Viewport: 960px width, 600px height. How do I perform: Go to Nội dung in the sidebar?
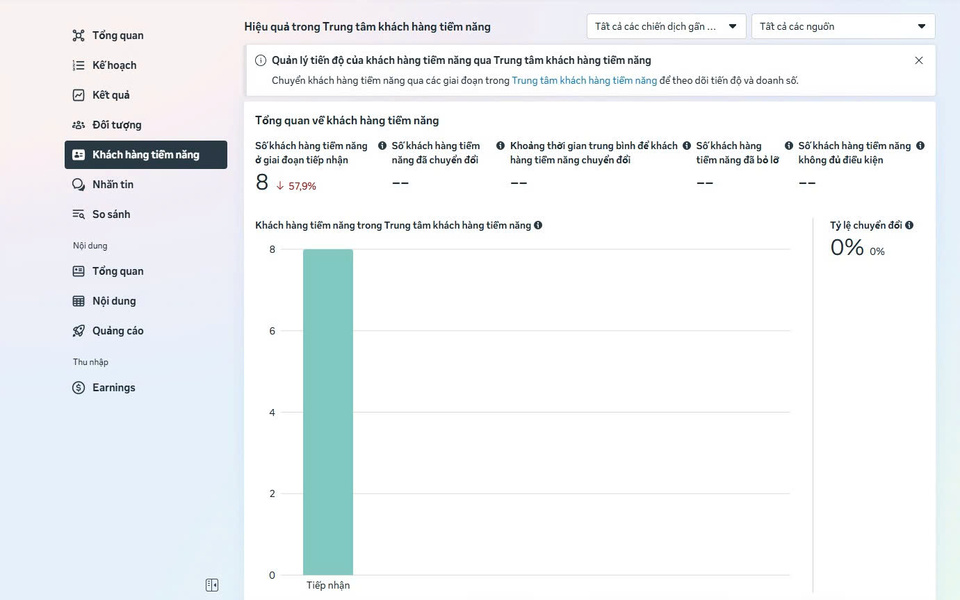114,301
